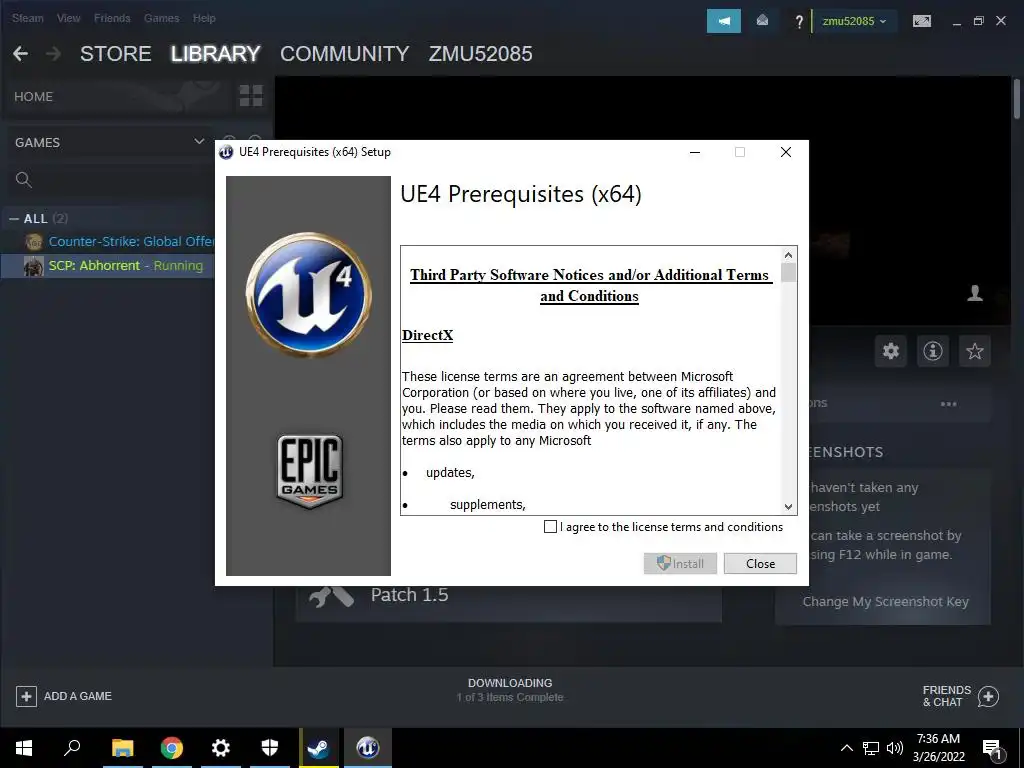The width and height of the screenshot is (1024, 768).
Task: Open the ZMU52085 profile tab
Action: [481, 54]
